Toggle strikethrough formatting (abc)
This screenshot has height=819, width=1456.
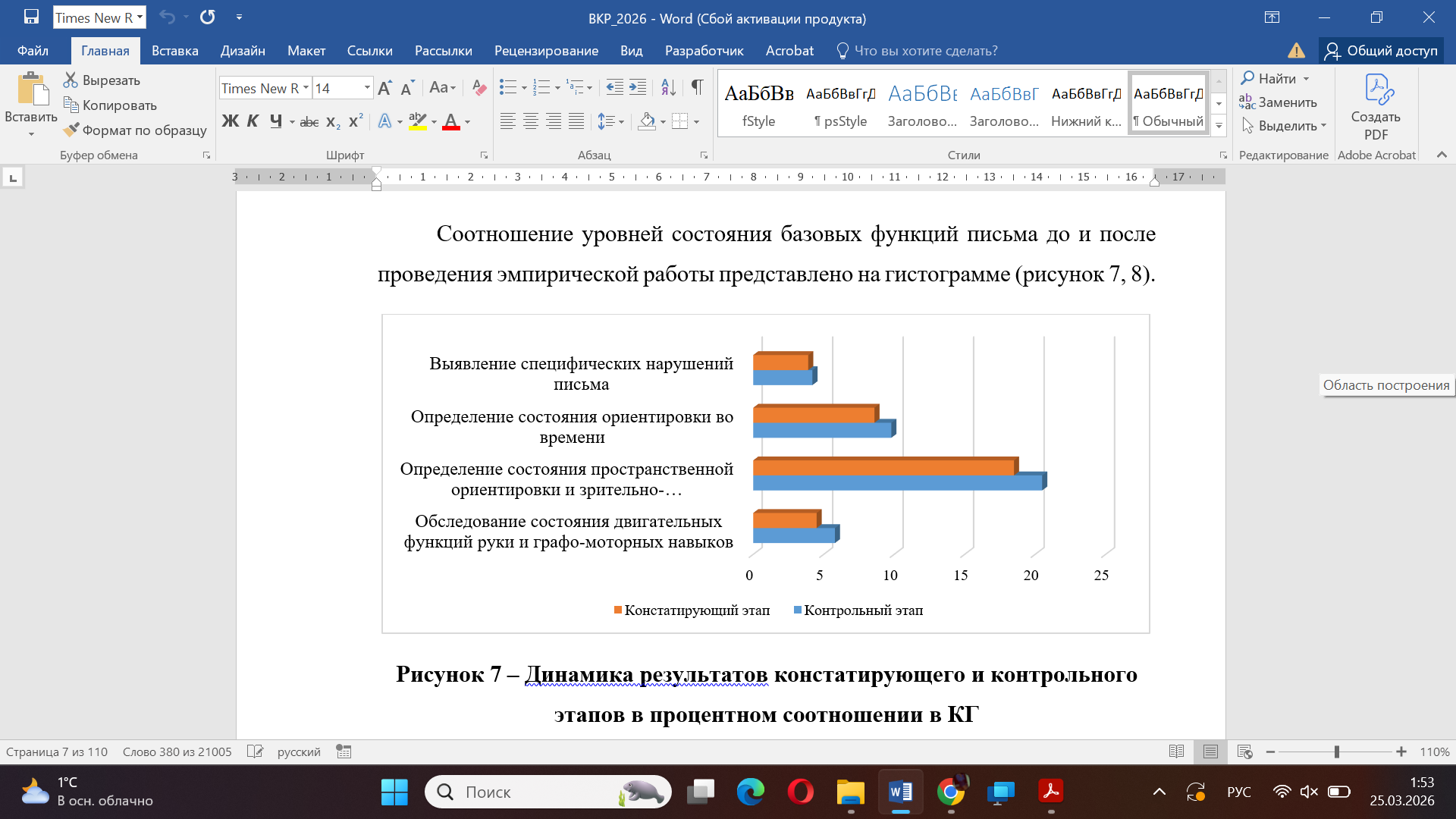pos(309,121)
